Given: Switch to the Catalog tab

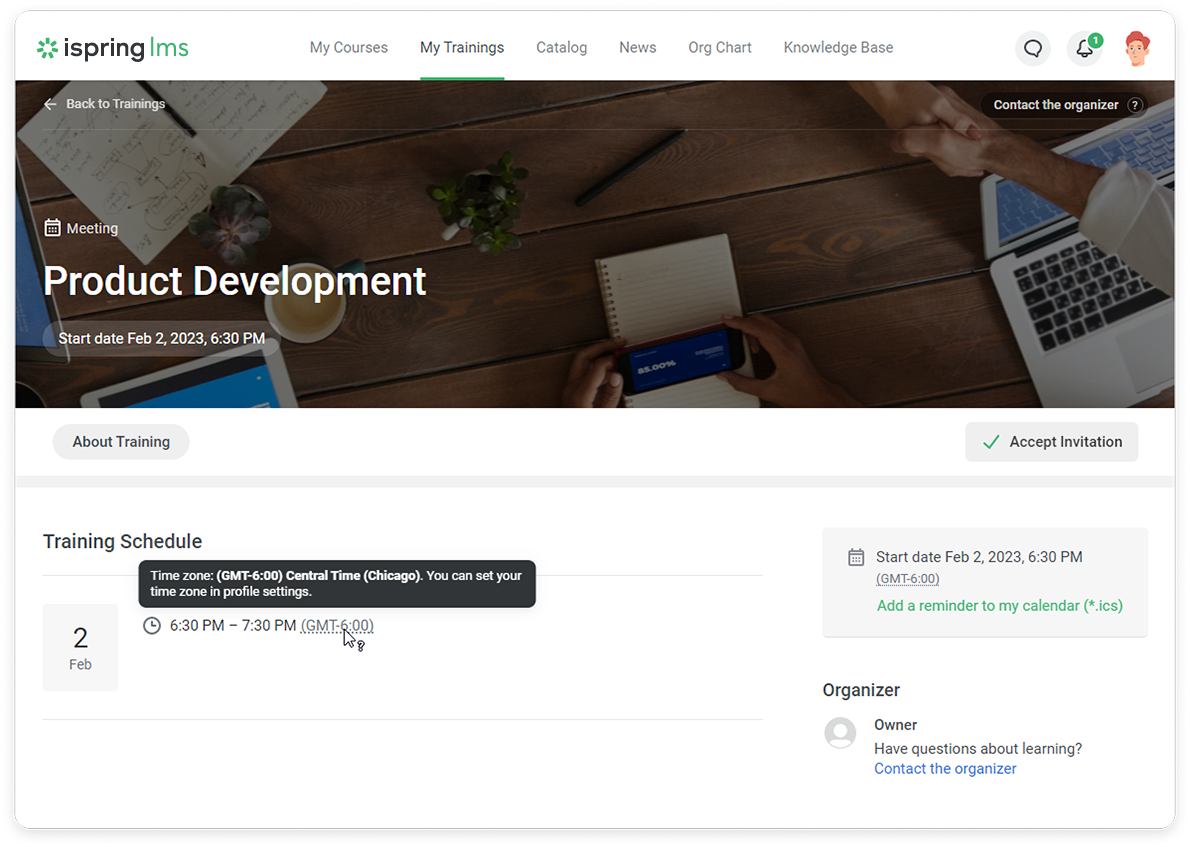Looking at the screenshot, I should tap(561, 48).
